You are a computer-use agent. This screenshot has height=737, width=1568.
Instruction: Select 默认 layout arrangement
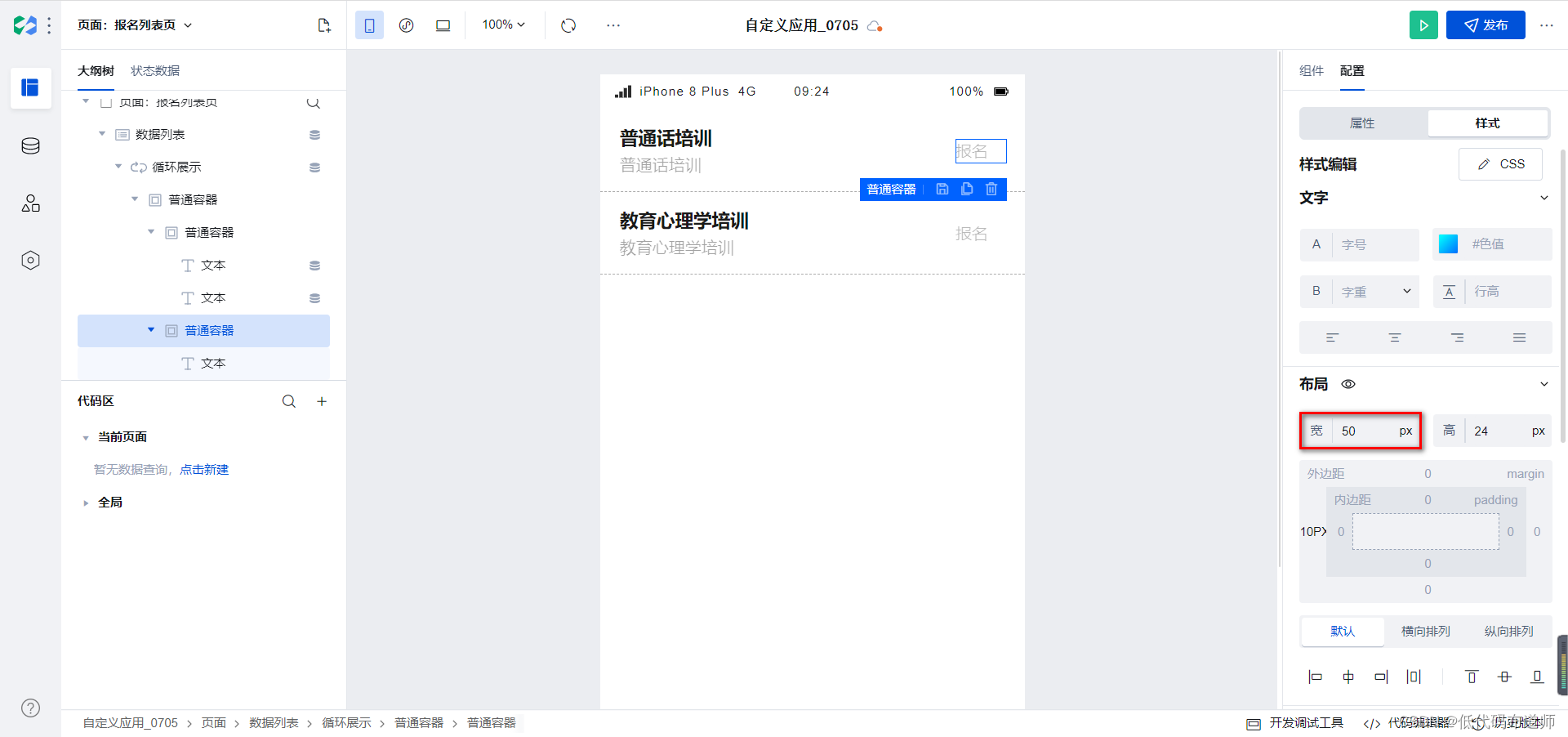coord(1343,632)
